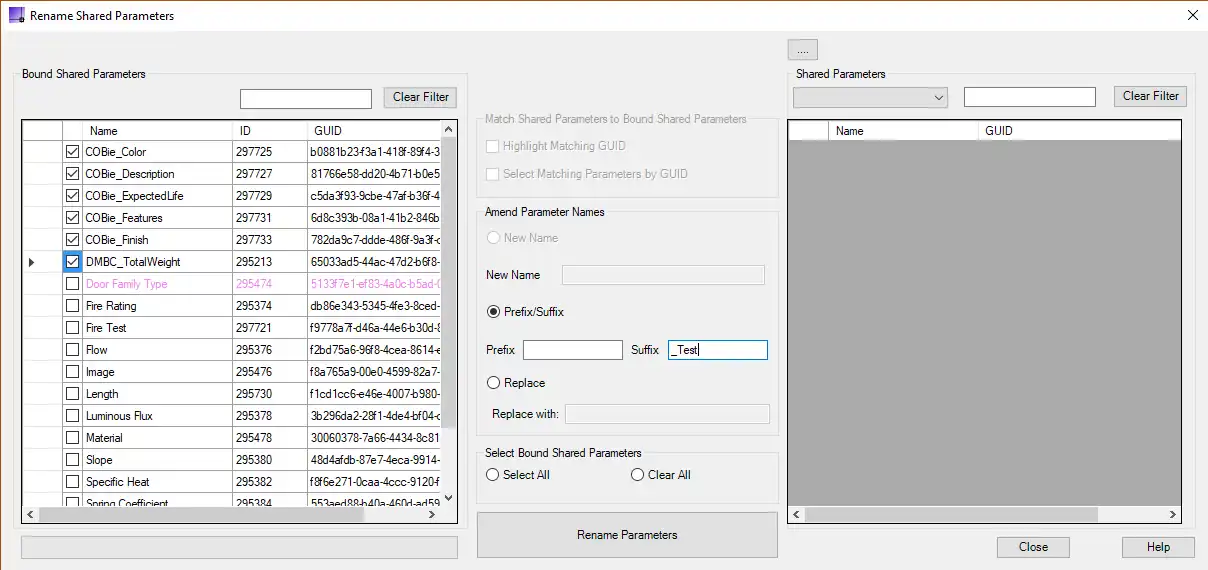This screenshot has height=570, width=1208.
Task: Tick the Material parameter checkbox
Action: coord(72,438)
